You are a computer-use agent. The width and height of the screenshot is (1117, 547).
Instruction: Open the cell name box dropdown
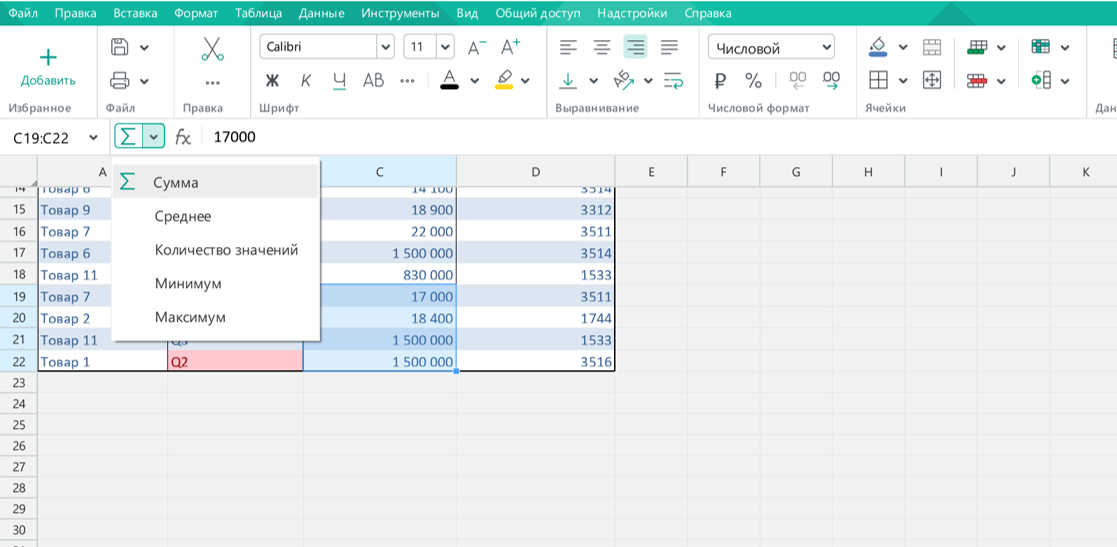tap(93, 137)
